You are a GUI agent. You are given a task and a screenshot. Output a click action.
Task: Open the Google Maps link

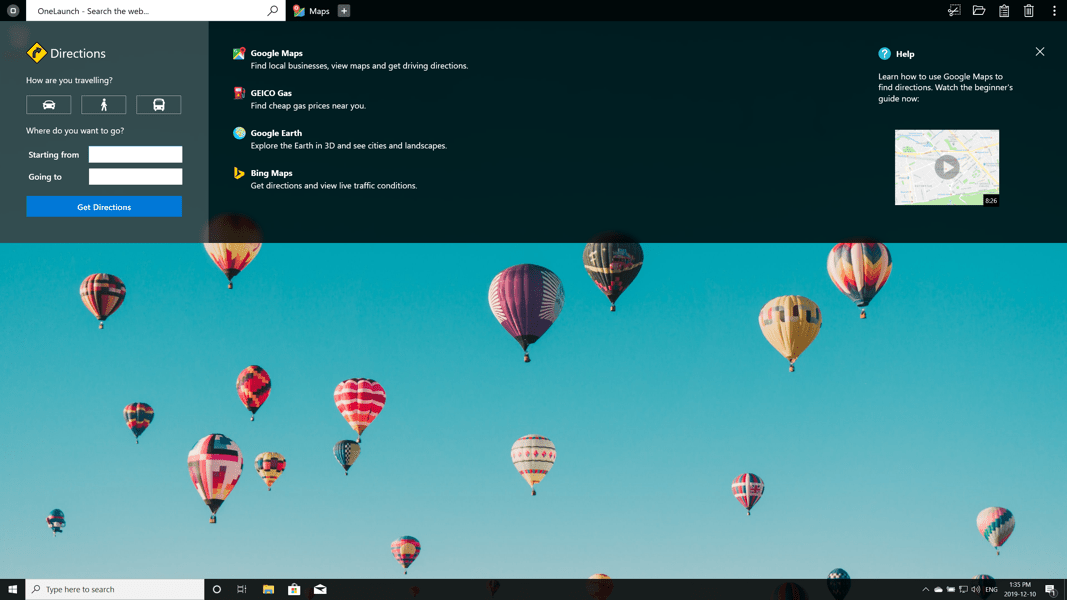pyautogui.click(x=276, y=53)
